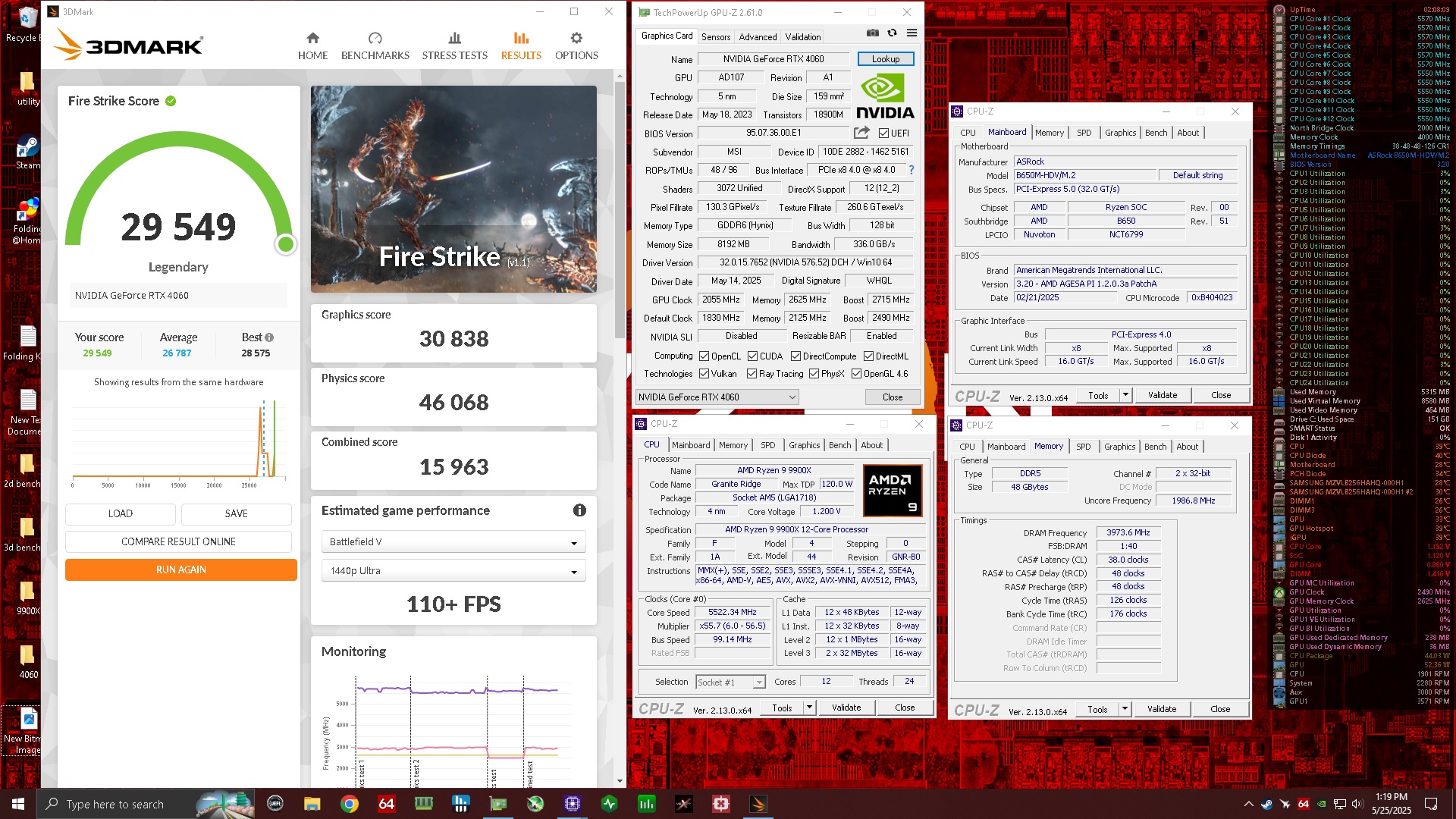Click Windows Start button
Viewport: 1456px width, 819px height.
click(18, 804)
